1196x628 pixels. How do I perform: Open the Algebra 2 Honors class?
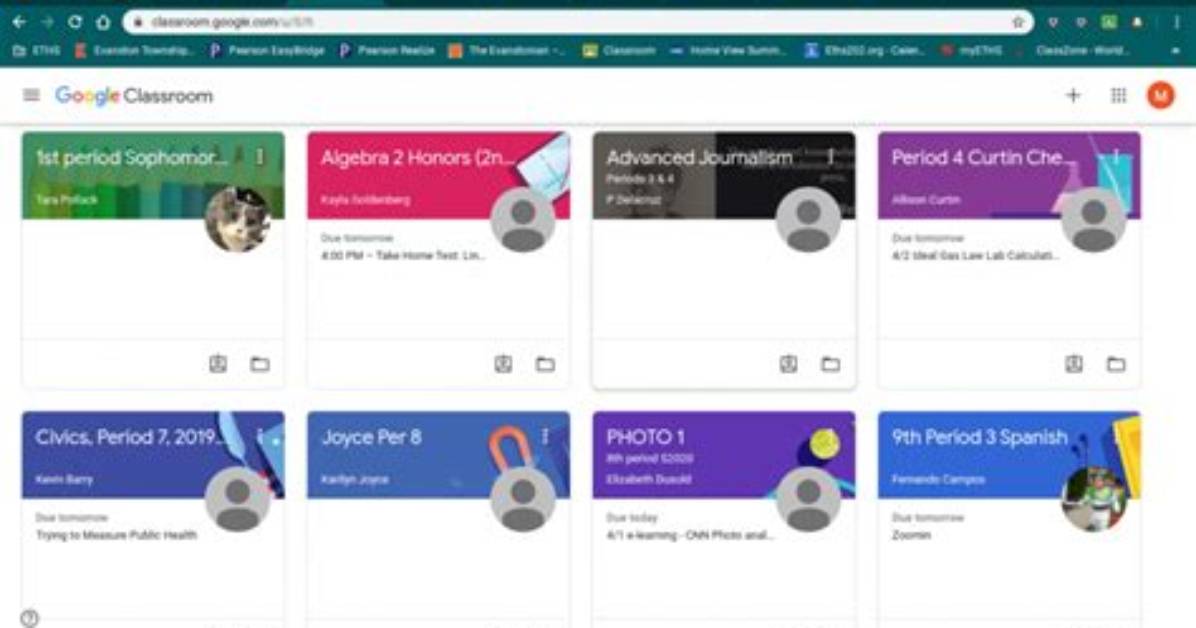click(x=417, y=158)
